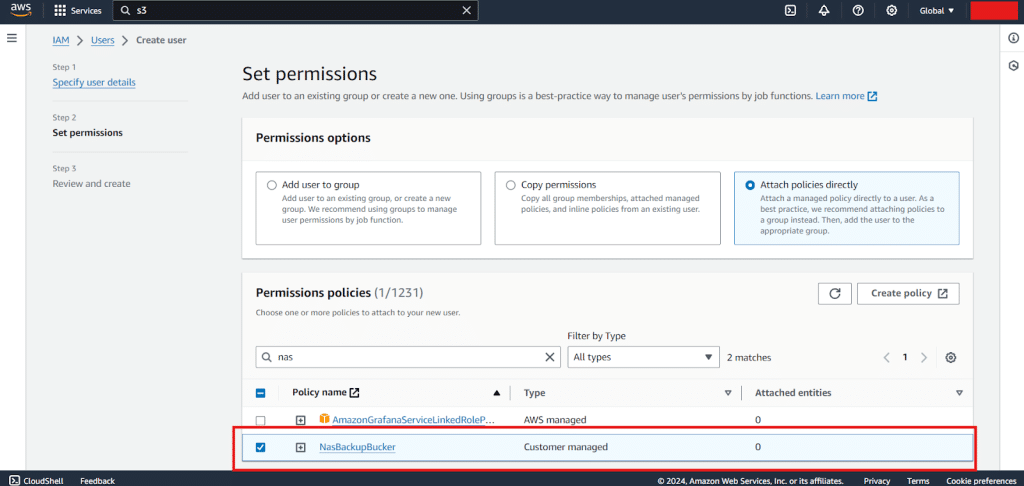The width and height of the screenshot is (1024, 486).
Task: Open CloudShell in the footer
Action: (37, 481)
